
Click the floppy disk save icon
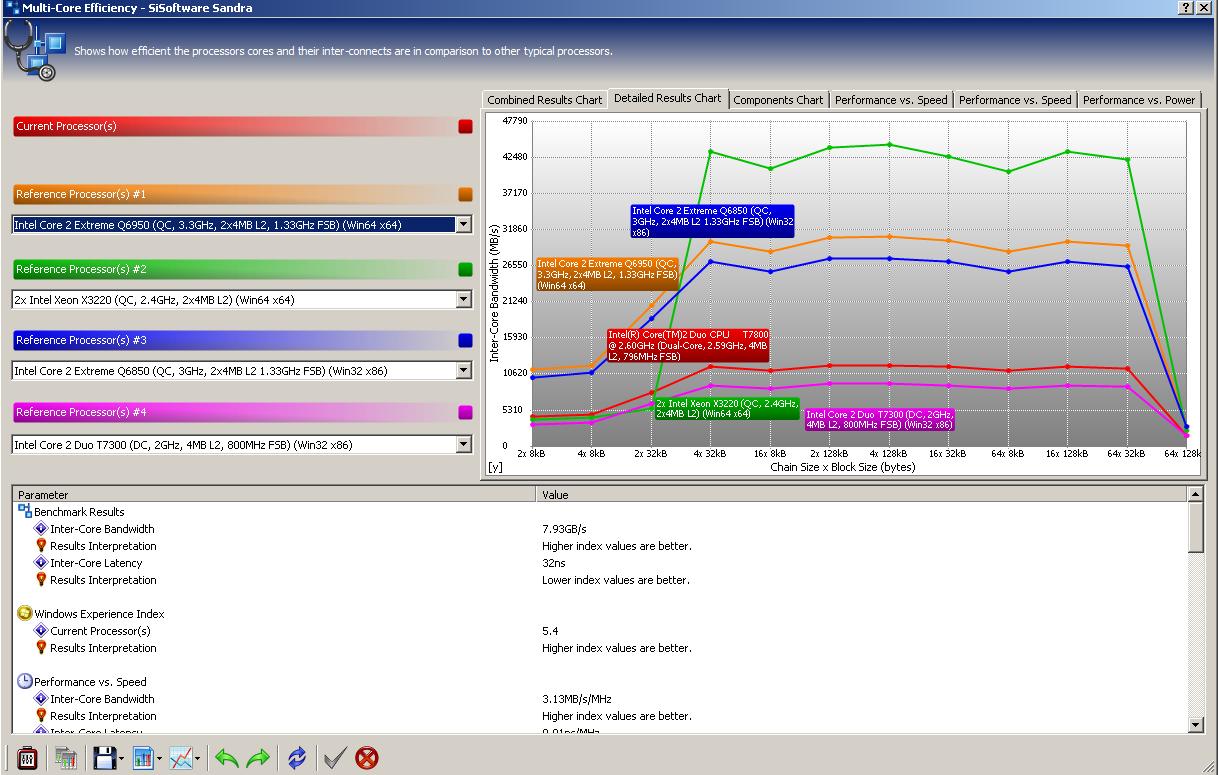104,758
